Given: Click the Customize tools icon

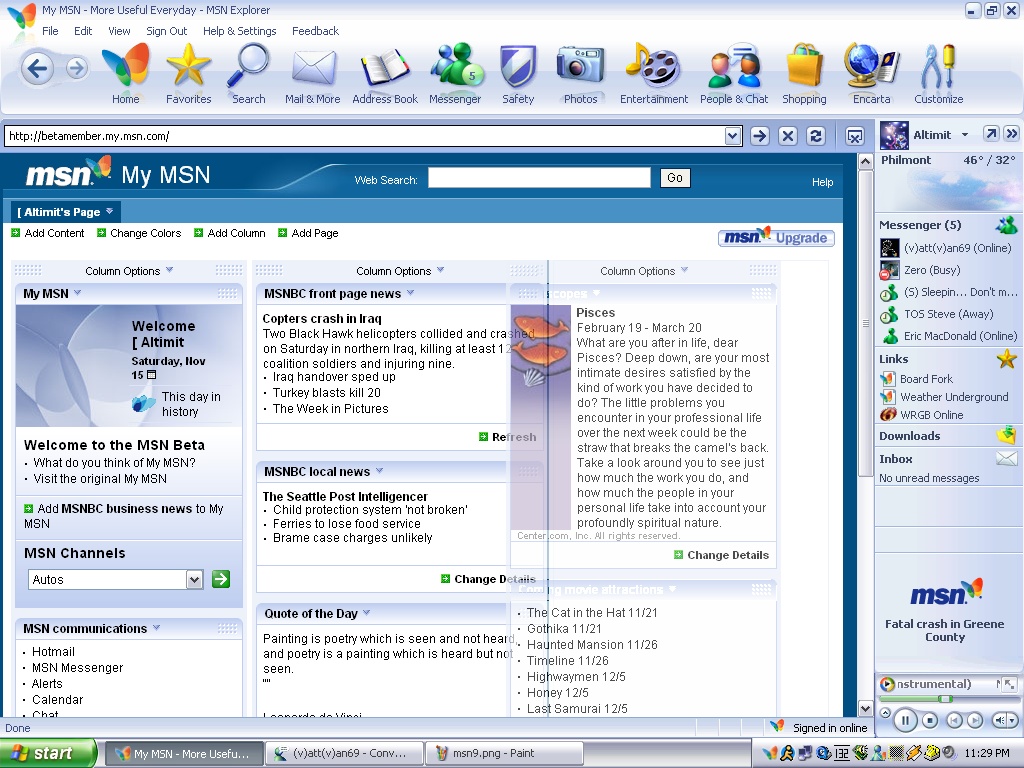Looking at the screenshot, I should (x=938, y=66).
